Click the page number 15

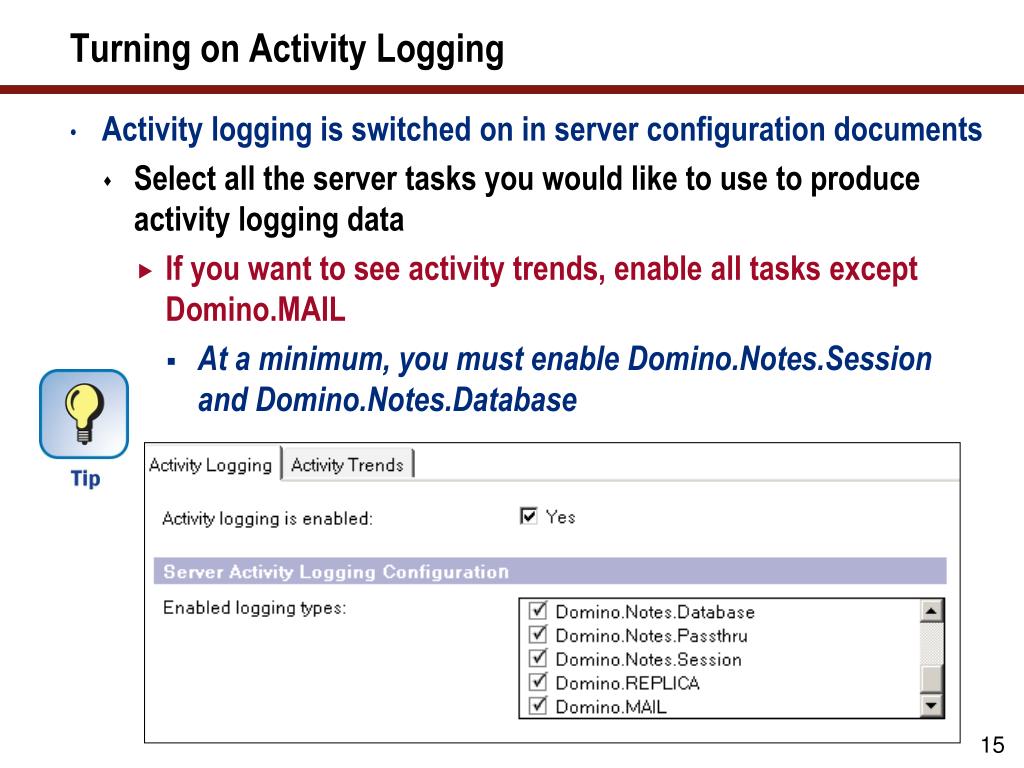[993, 744]
